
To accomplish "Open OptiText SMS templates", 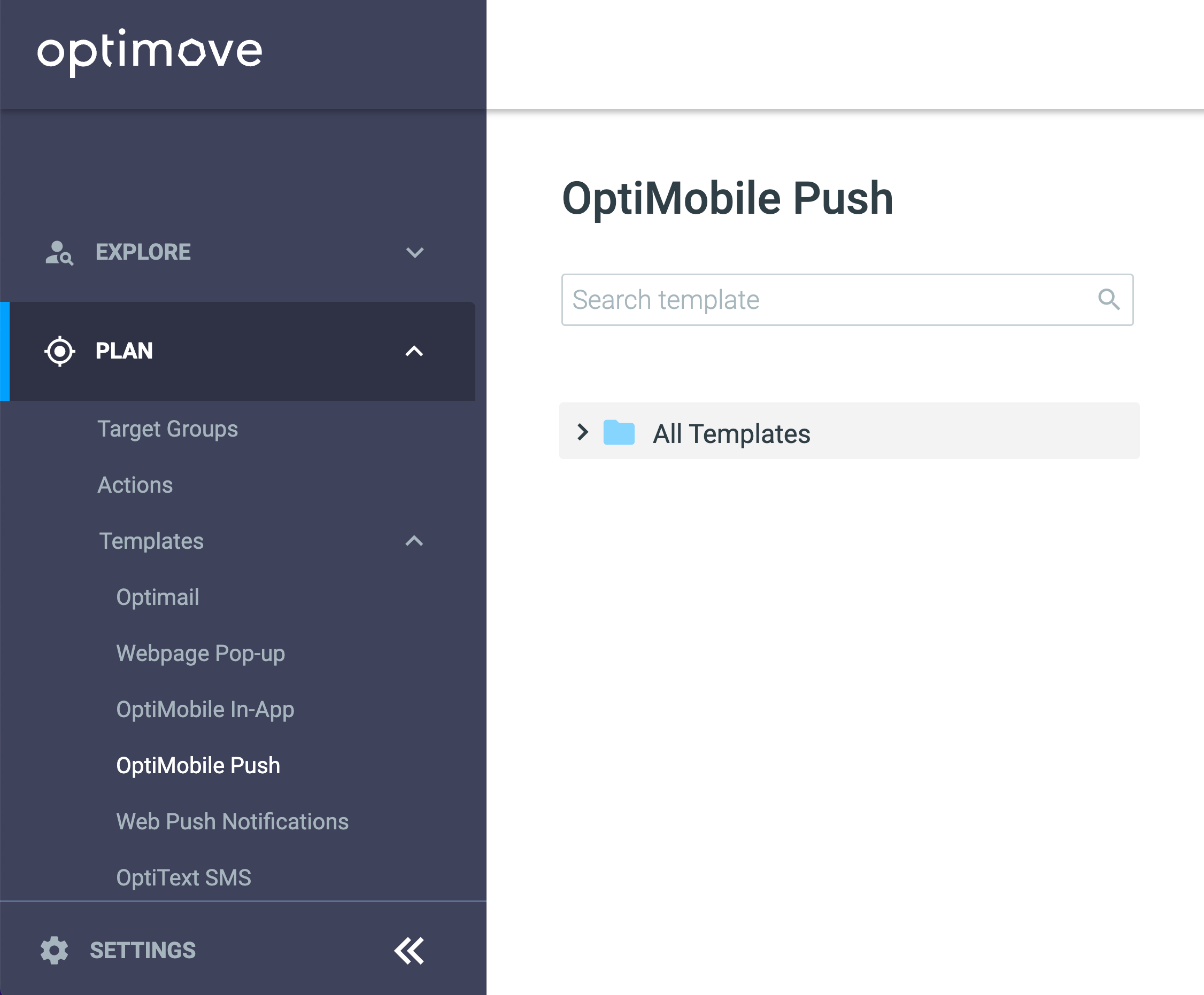I will click(183, 877).
